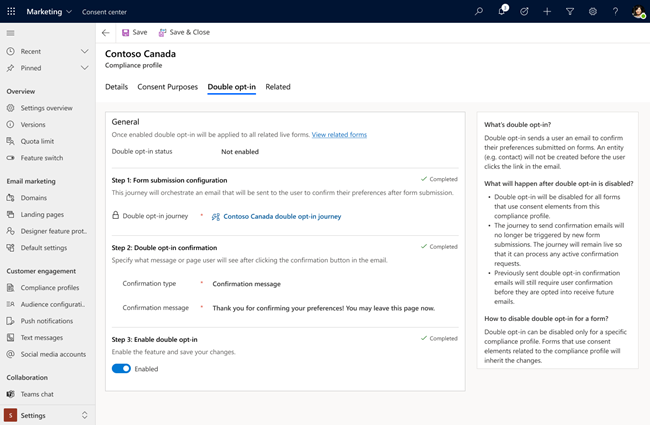This screenshot has height=425, width=650.
Task: Click the Contoso Canada record title
Action: (140, 54)
